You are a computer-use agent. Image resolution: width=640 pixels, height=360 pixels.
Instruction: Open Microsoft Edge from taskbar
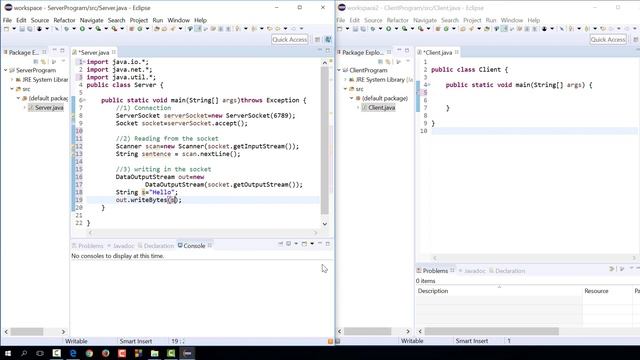(x=73, y=353)
